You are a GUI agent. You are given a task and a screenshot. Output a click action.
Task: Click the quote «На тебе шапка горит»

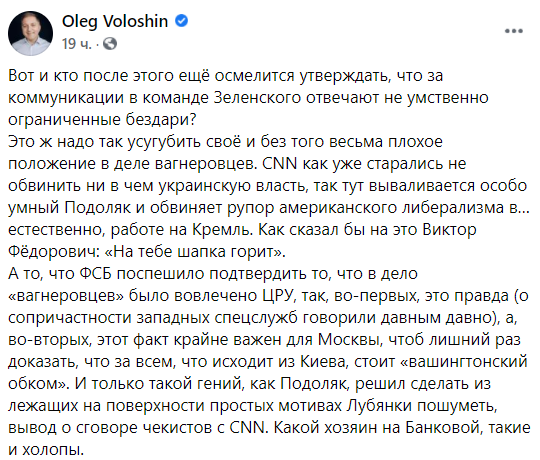pos(195,252)
